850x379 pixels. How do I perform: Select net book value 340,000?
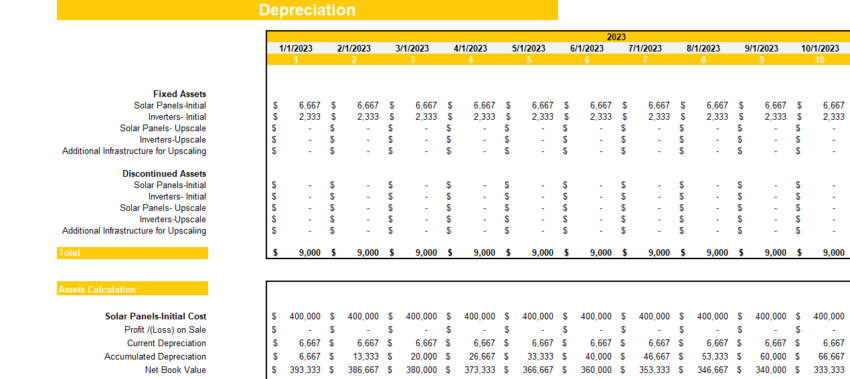(x=771, y=370)
